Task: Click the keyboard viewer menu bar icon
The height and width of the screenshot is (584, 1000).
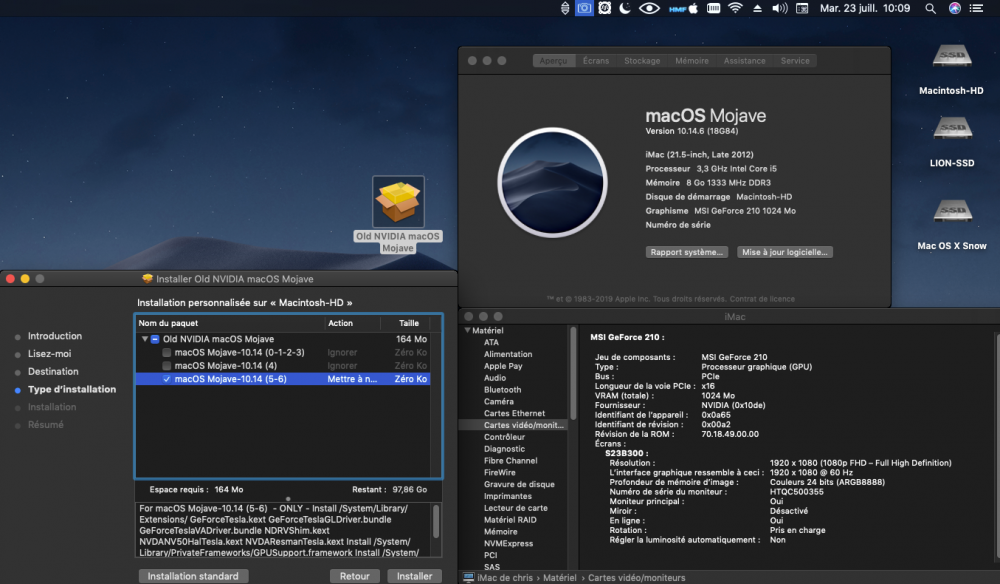Action: click(802, 8)
